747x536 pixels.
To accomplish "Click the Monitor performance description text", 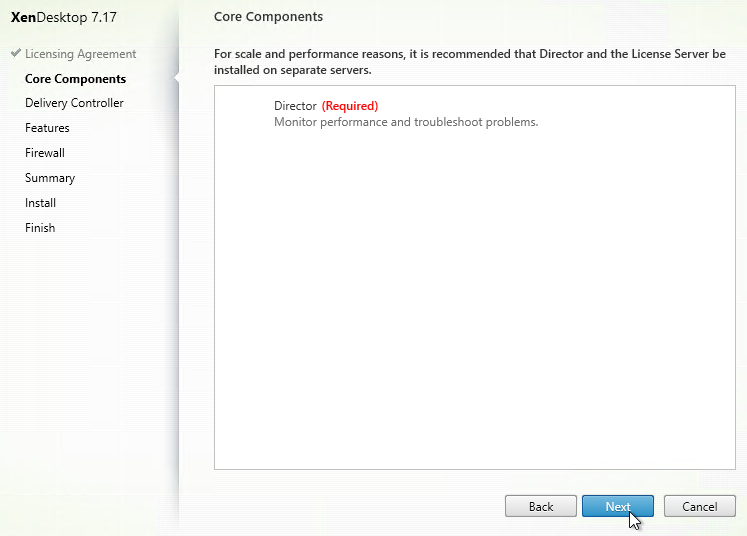I will tap(406, 122).
